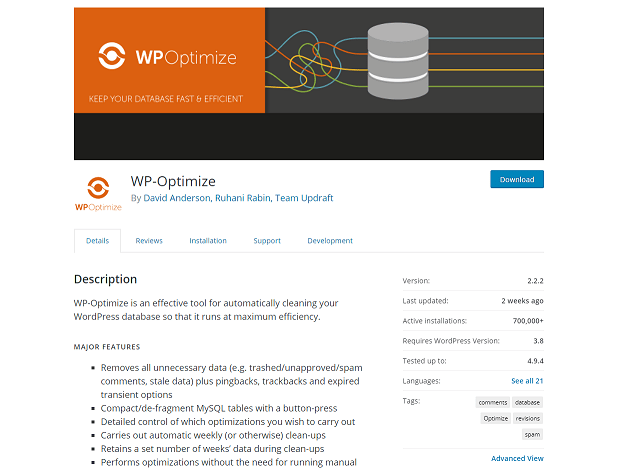This screenshot has height=469, width=620.
Task: Click the WP-Optimize plugin logo icon
Action: pos(98,194)
